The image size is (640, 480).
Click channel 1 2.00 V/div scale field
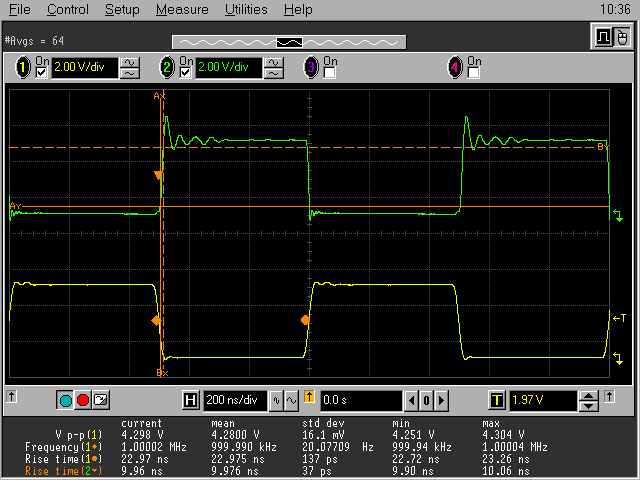click(84, 67)
